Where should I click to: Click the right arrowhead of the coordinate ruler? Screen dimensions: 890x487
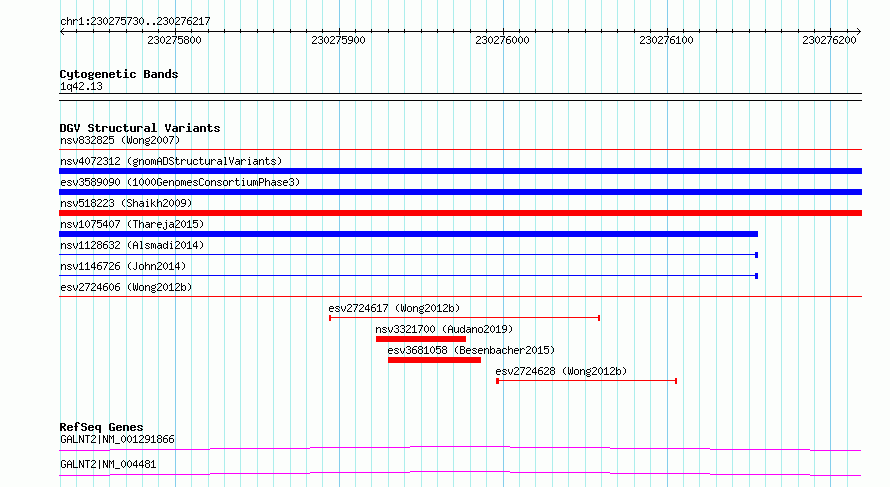pyautogui.click(x=859, y=31)
